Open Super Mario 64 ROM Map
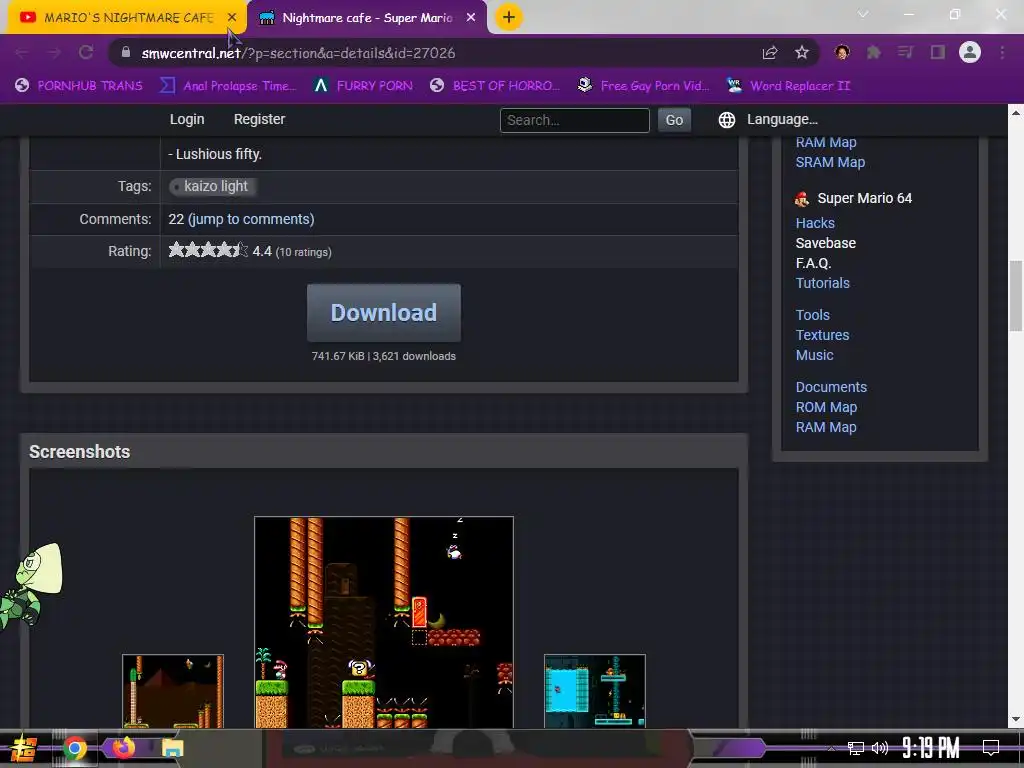This screenshot has width=1024, height=768. pyautogui.click(x=826, y=408)
